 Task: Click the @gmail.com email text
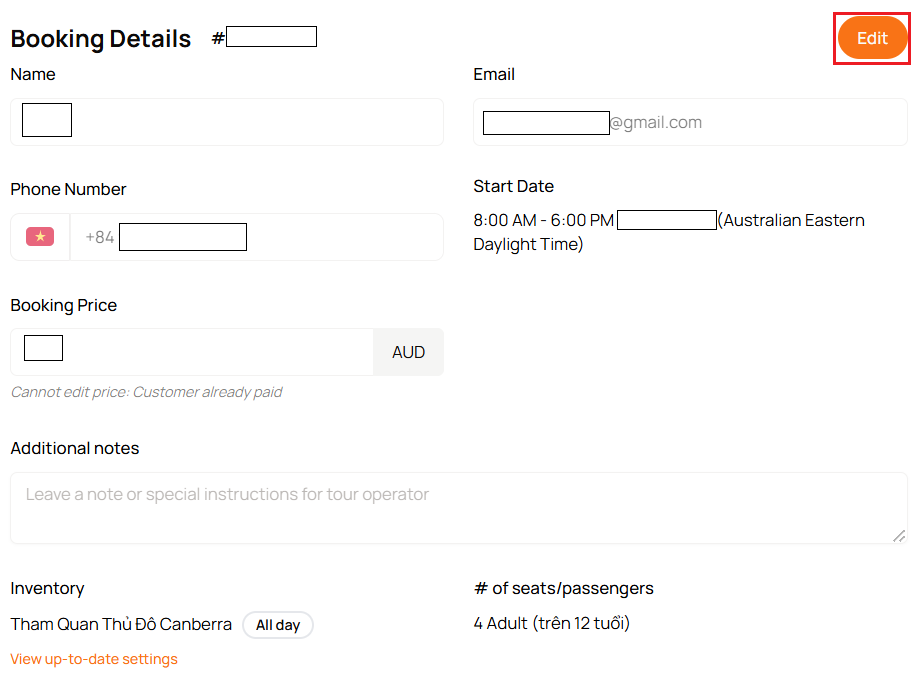tap(656, 123)
